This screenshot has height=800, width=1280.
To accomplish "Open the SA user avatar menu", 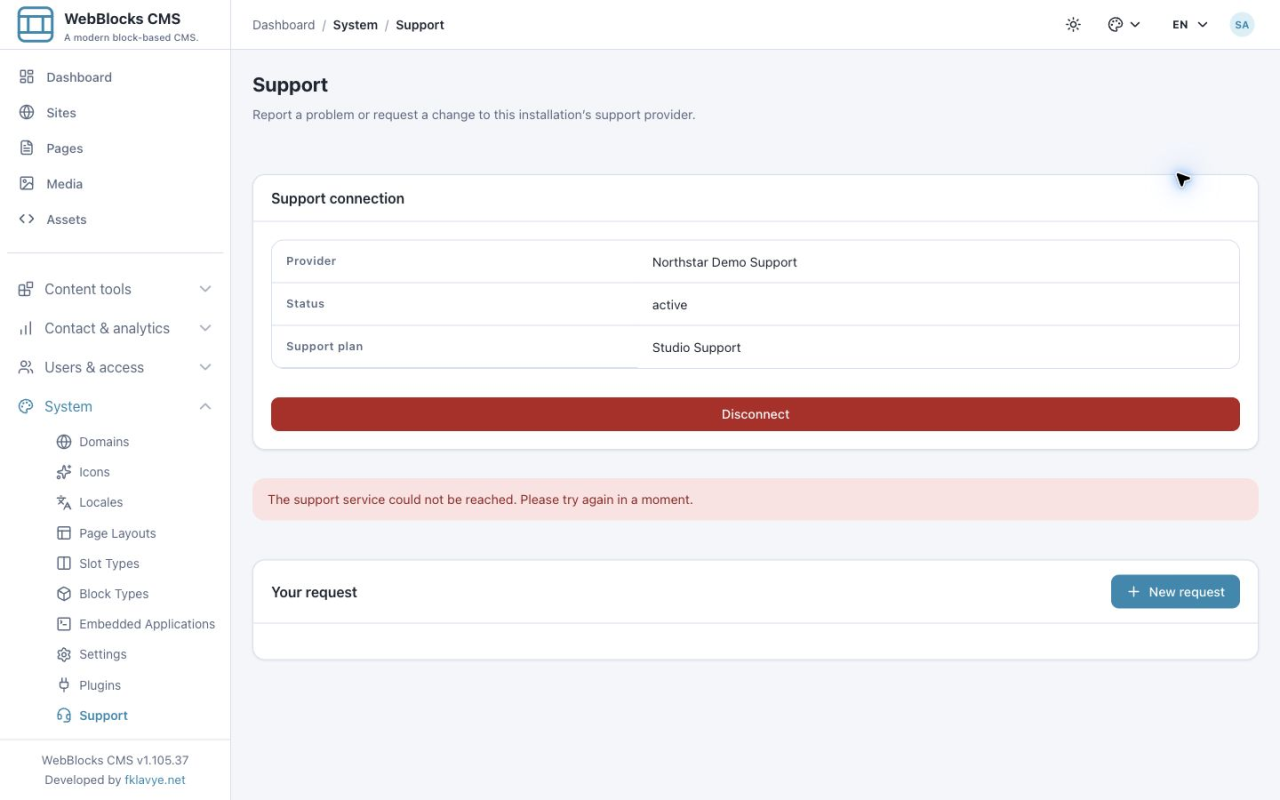I will pos(1242,25).
